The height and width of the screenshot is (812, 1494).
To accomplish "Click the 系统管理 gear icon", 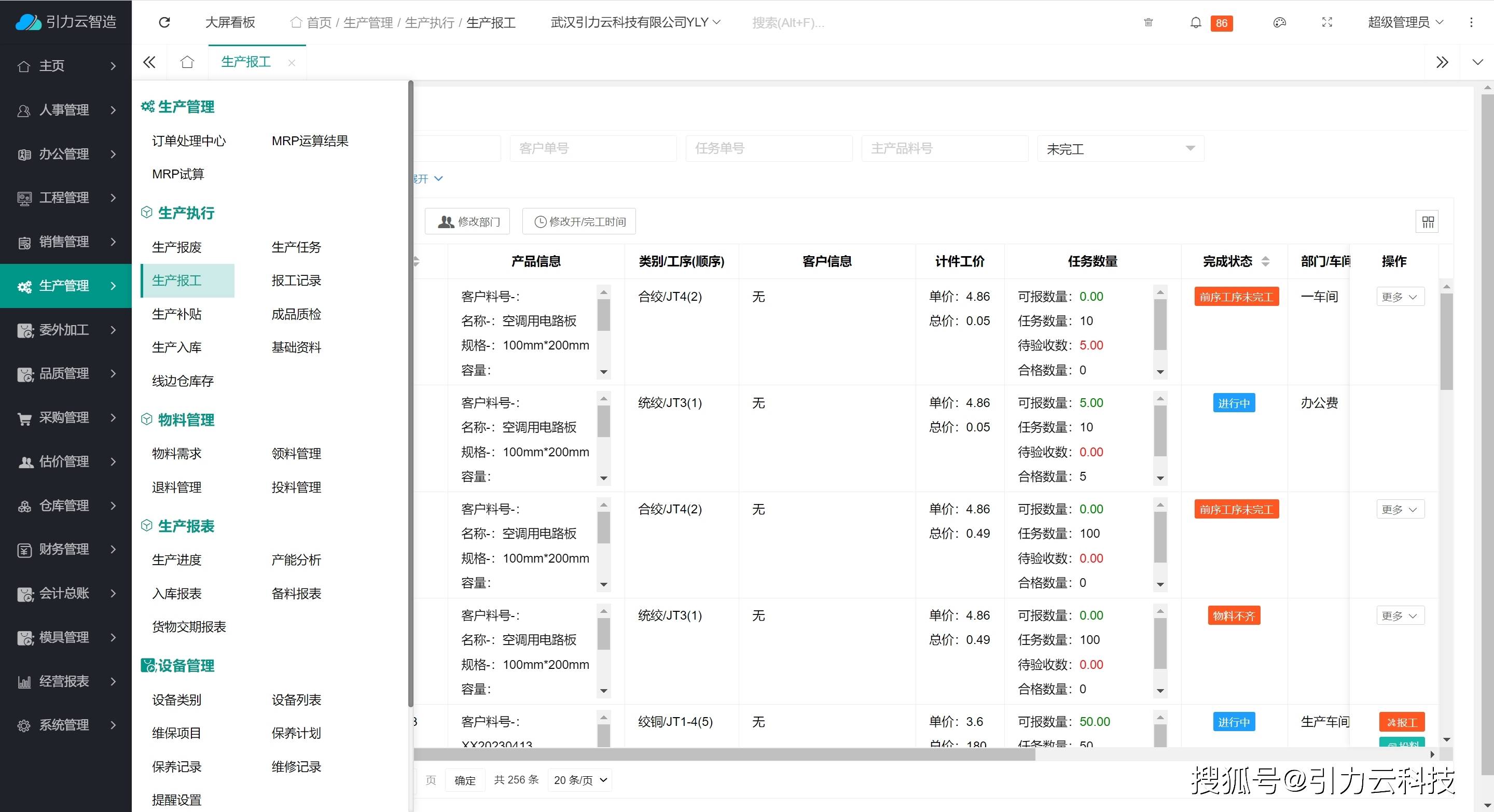I will coord(24,725).
